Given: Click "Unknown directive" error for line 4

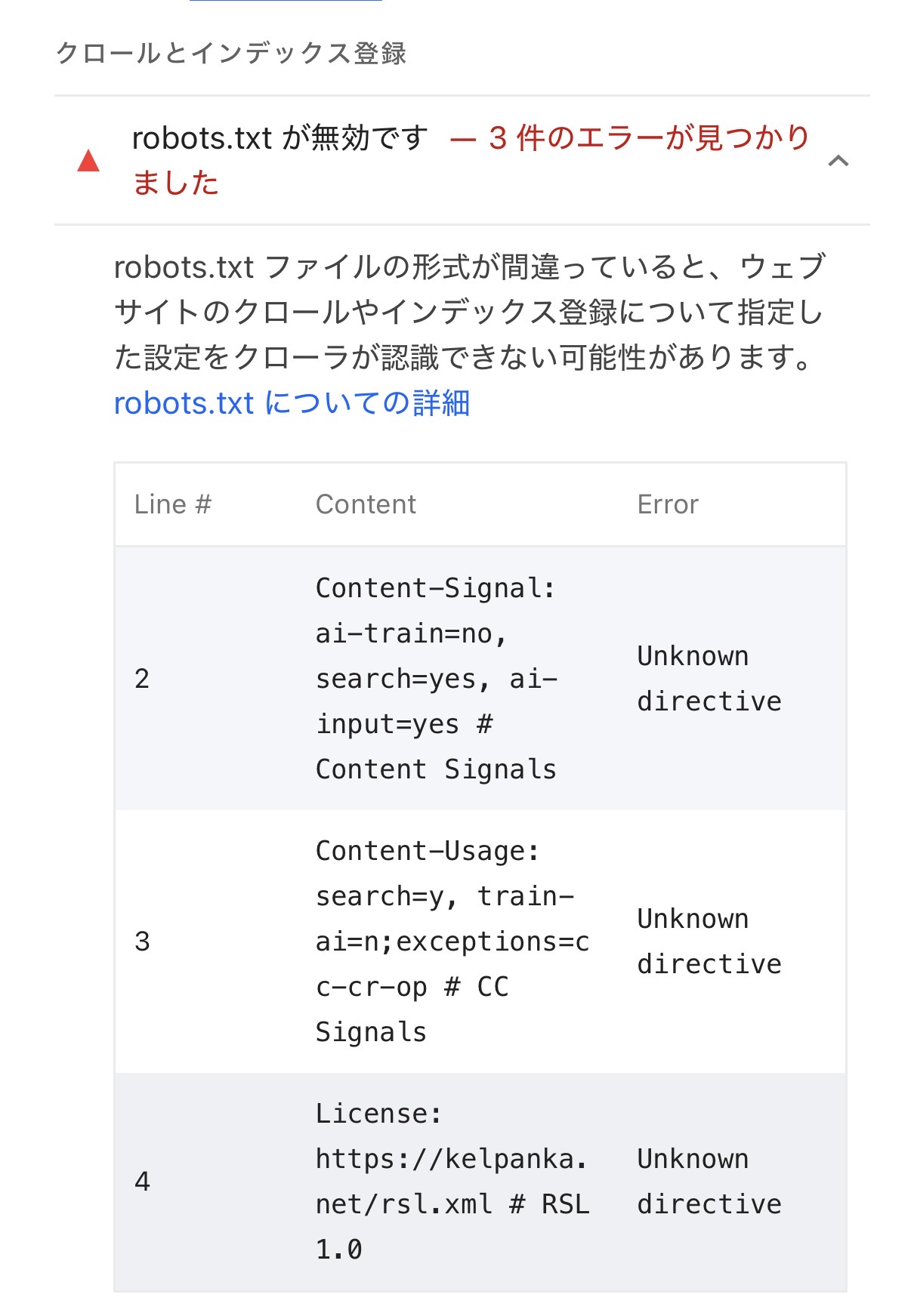Looking at the screenshot, I should pos(709,1182).
